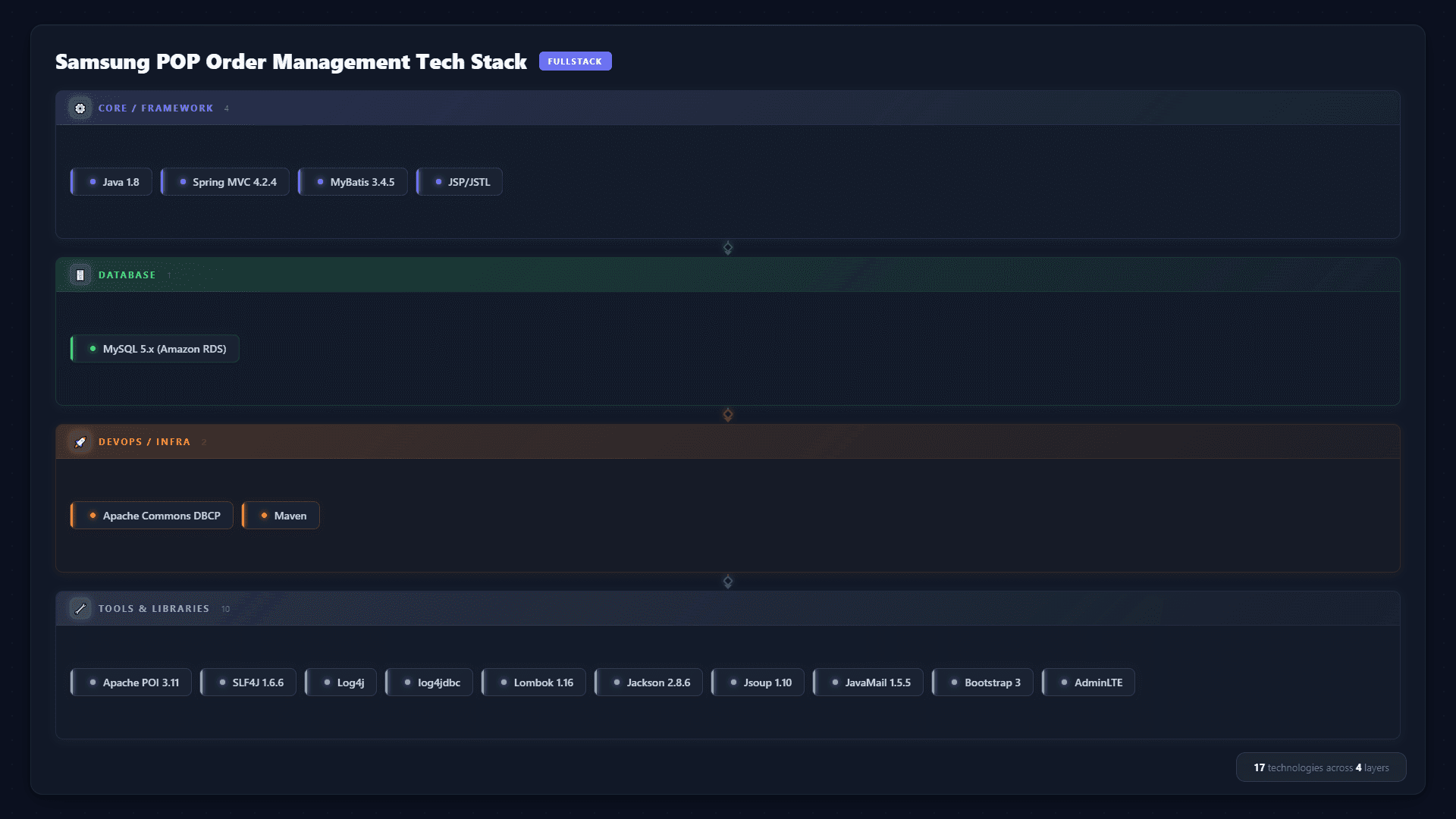This screenshot has width=1456, height=819.
Task: Click the FULLSTACK badge
Action: coord(575,61)
